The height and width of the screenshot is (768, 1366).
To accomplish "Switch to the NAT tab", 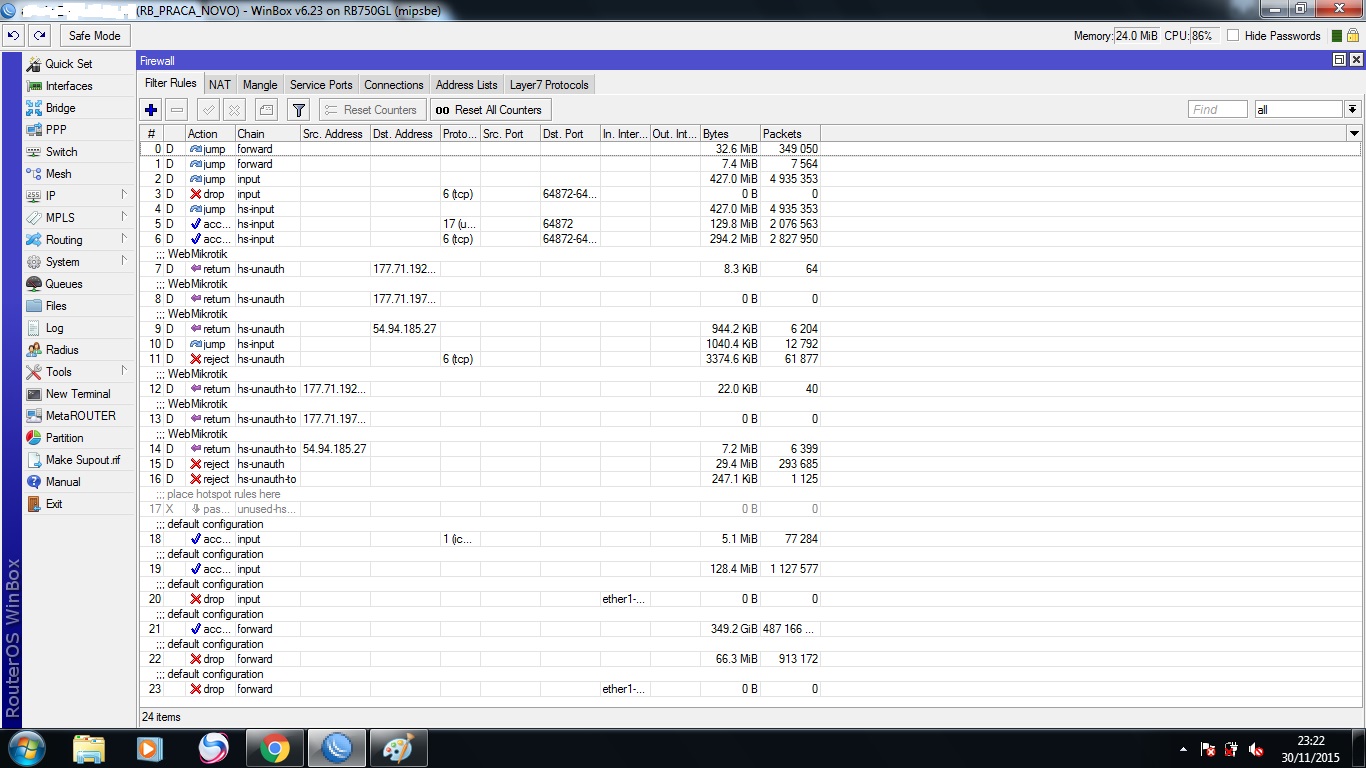I will pyautogui.click(x=220, y=85).
